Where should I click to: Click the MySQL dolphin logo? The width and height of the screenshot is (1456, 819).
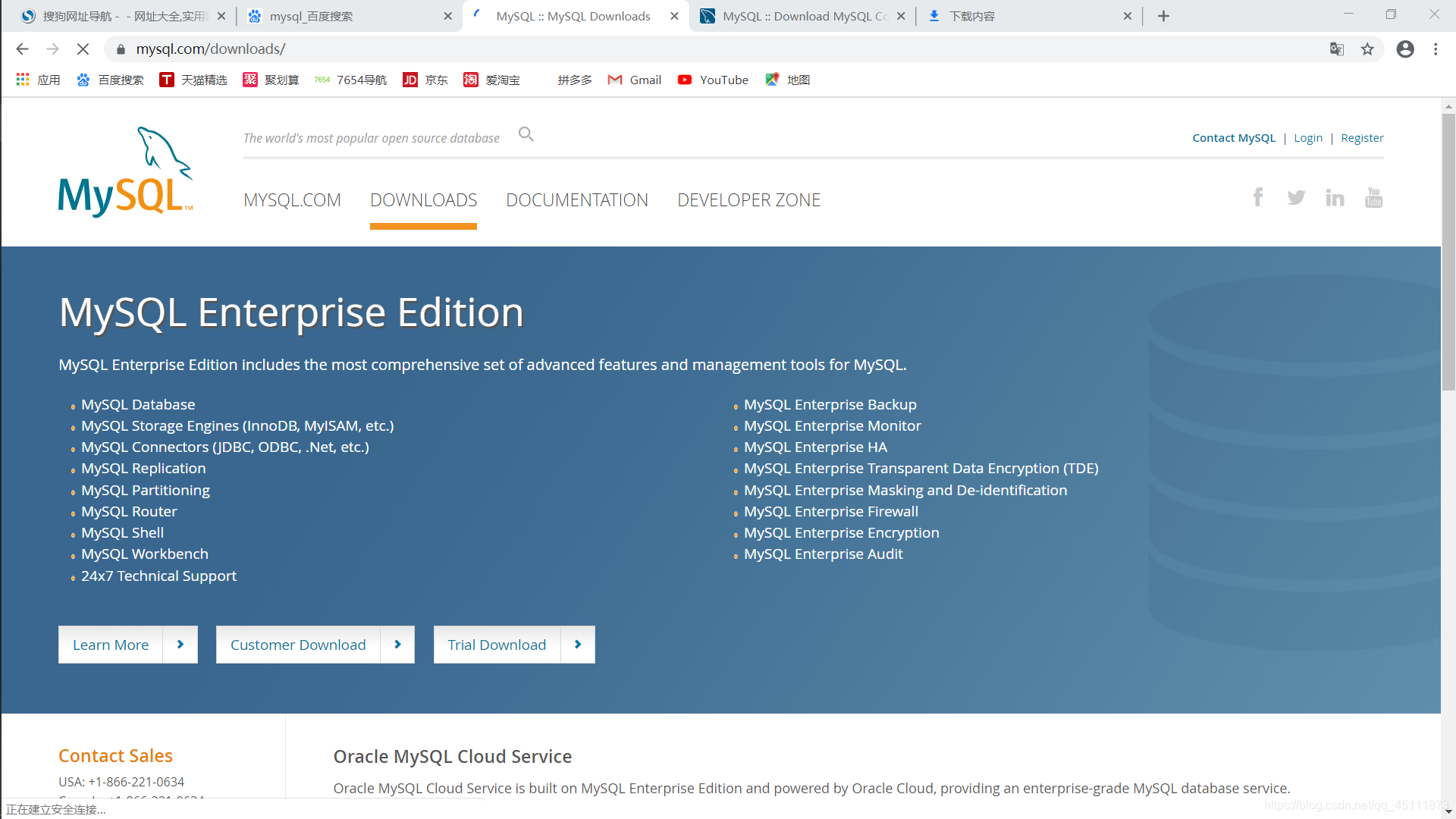coord(126,172)
